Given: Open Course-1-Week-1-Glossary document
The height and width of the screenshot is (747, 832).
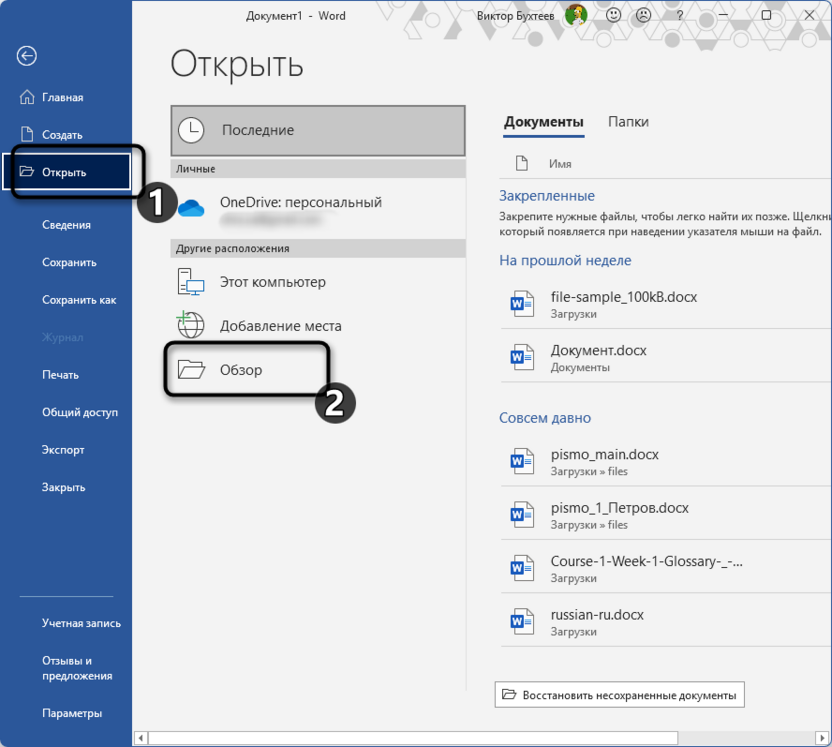Looking at the screenshot, I should point(666,568).
